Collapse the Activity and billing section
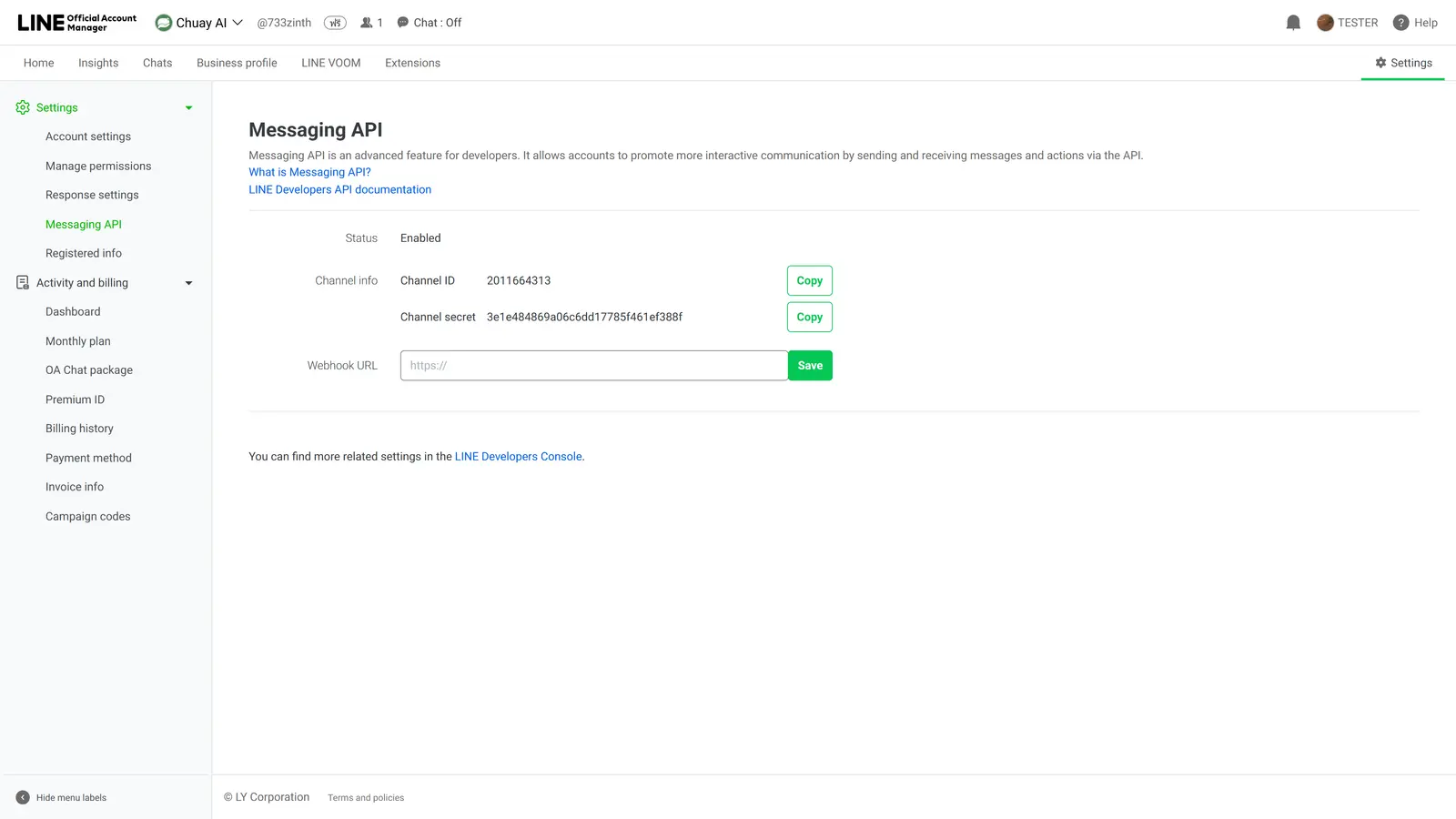The height and width of the screenshot is (819, 1456). [x=189, y=283]
